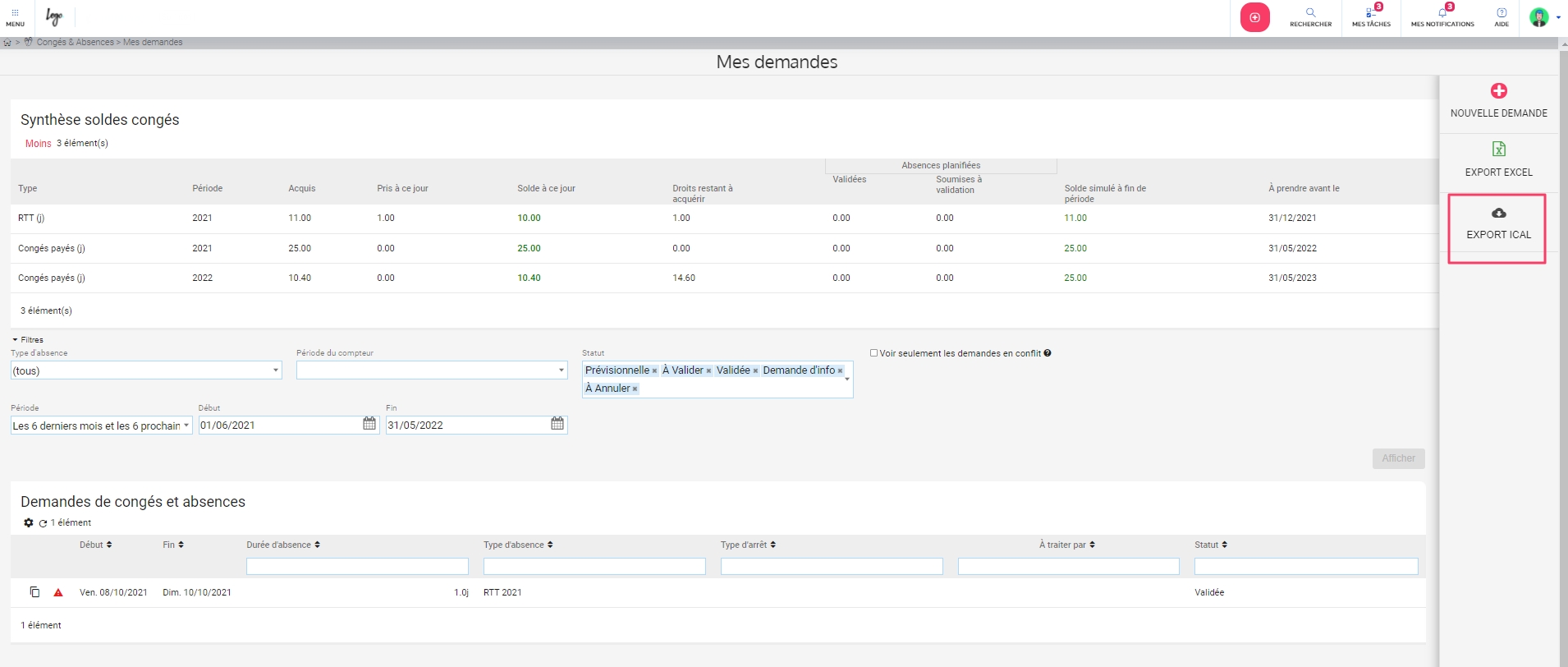Image resolution: width=1568 pixels, height=667 pixels.
Task: Click Congés payés (j) 2021 row
Action: [724, 248]
